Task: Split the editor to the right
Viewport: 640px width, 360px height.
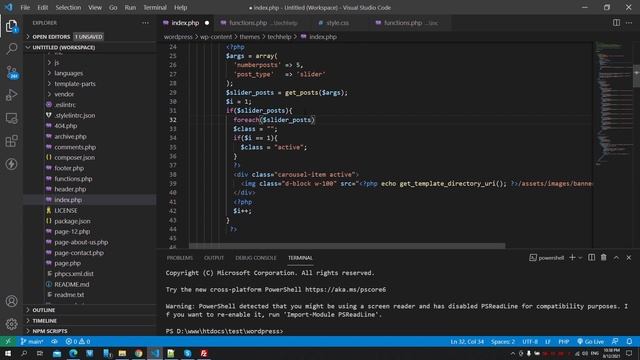Action: (x=616, y=23)
